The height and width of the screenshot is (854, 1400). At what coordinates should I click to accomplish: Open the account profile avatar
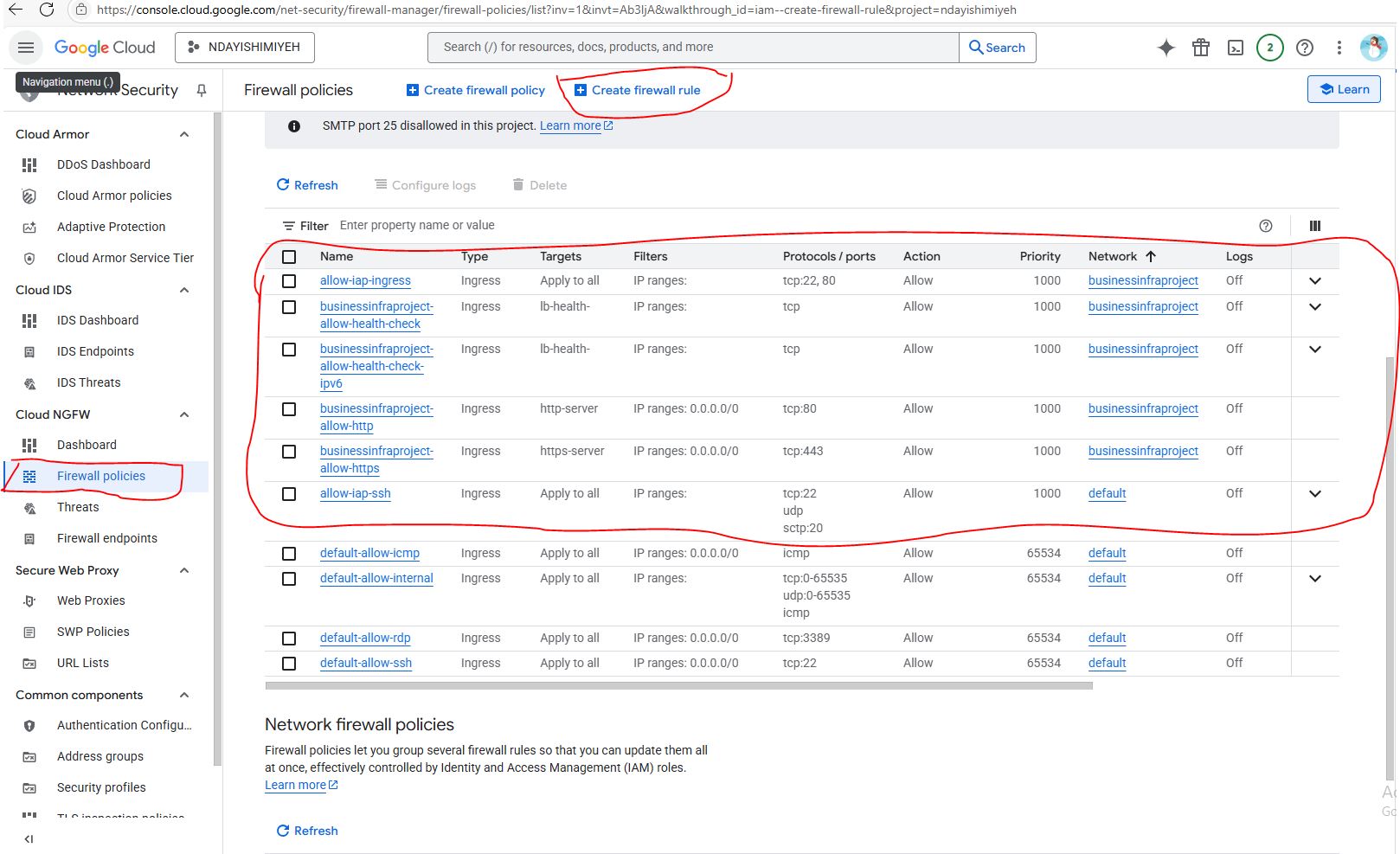1373,48
